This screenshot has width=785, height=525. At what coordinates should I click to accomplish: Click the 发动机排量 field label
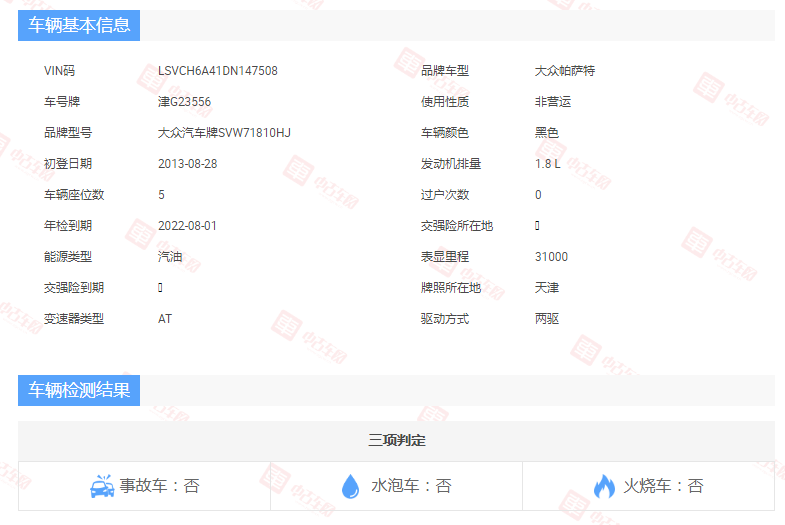coord(451,164)
